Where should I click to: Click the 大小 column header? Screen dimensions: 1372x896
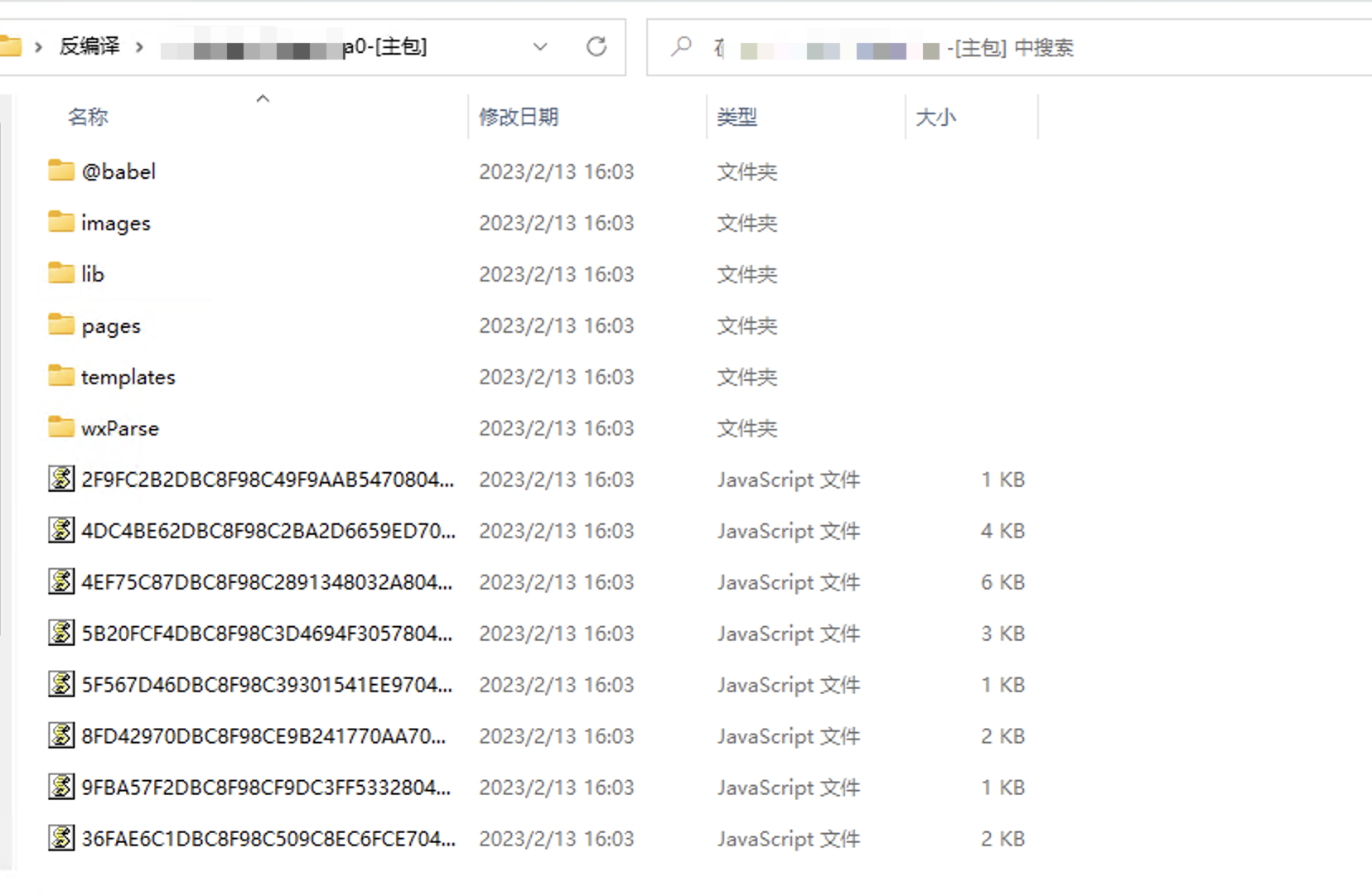pyautogui.click(x=936, y=117)
